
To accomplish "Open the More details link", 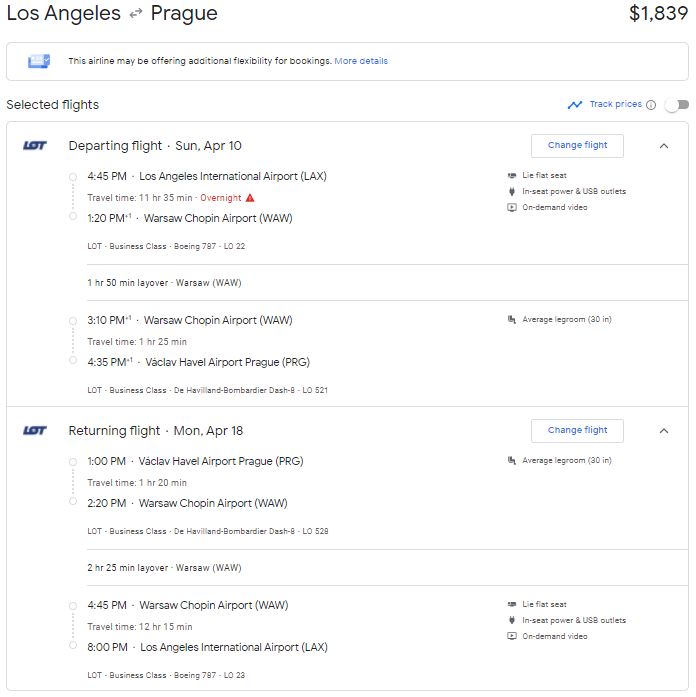I will (361, 61).
